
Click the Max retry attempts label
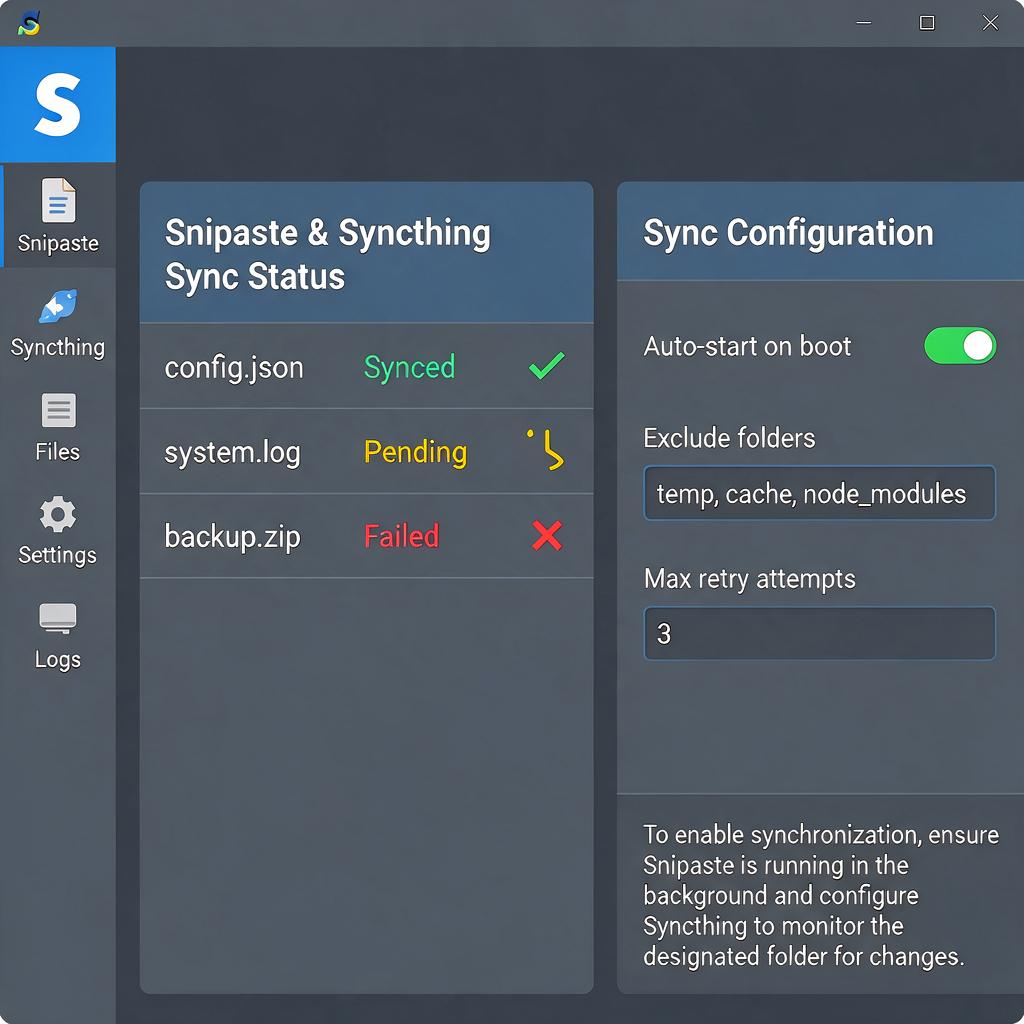tap(750, 579)
